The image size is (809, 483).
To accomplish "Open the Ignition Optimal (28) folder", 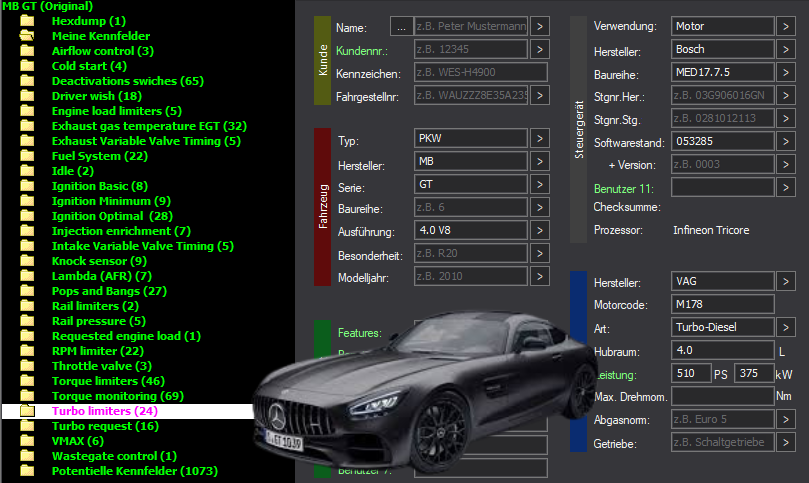I will tap(112, 216).
